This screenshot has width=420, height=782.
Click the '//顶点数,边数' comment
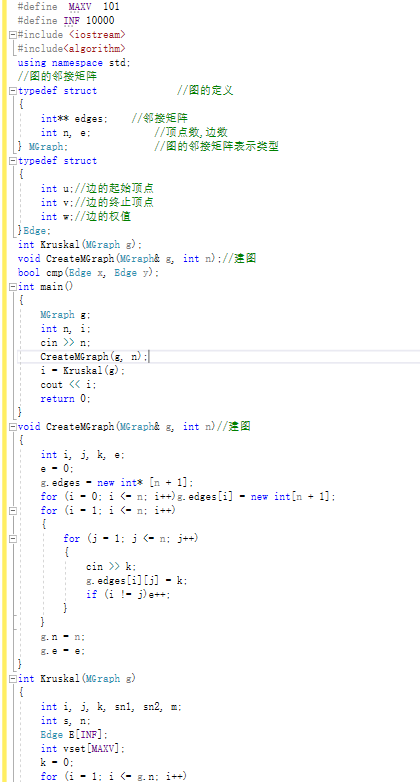pyautogui.click(x=191, y=133)
